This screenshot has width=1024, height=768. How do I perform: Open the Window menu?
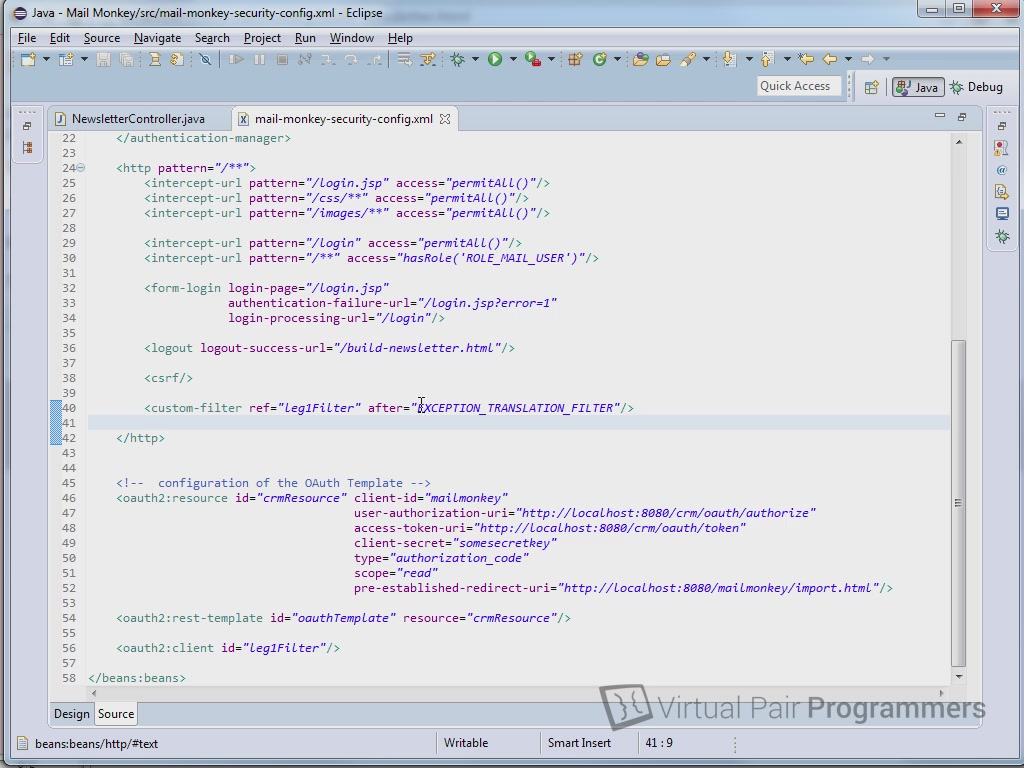(x=351, y=38)
